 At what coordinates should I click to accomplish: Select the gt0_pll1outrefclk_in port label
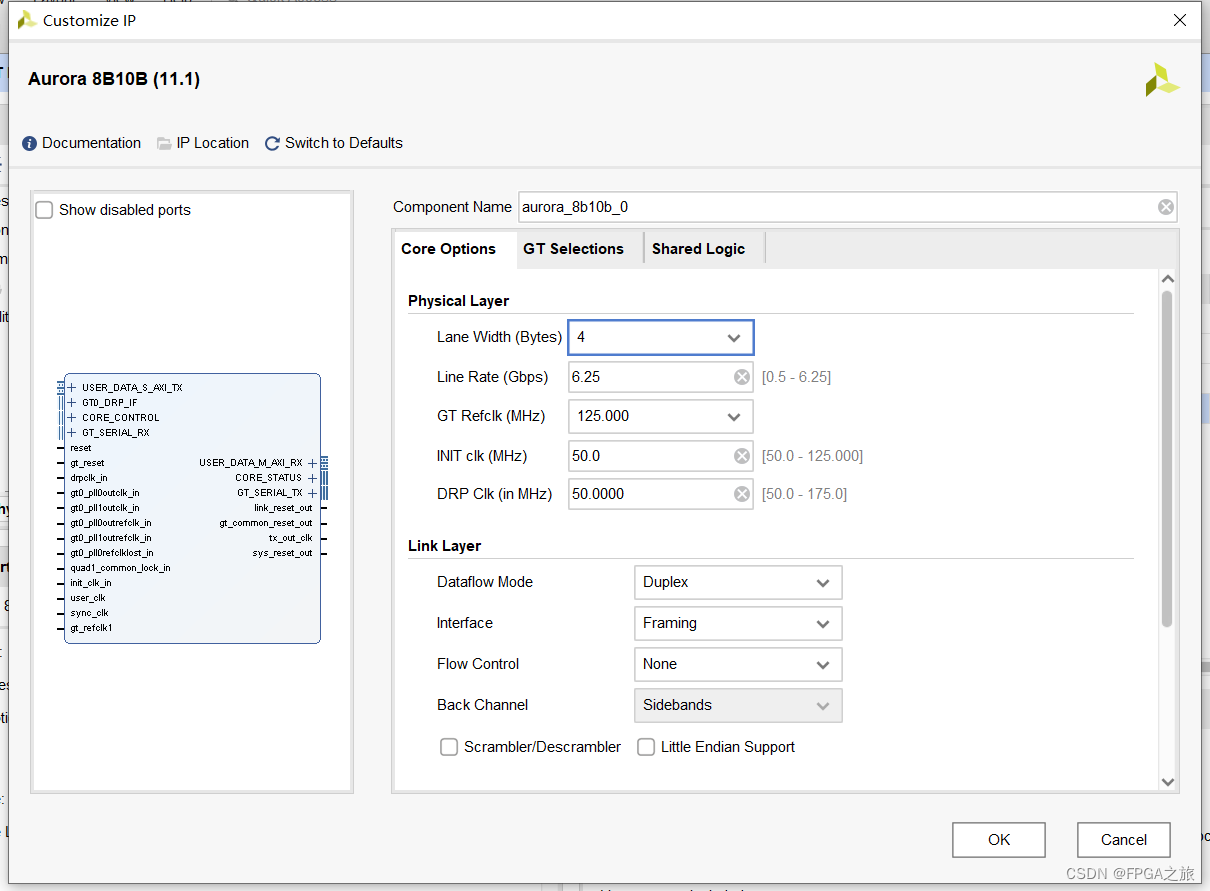coord(111,538)
